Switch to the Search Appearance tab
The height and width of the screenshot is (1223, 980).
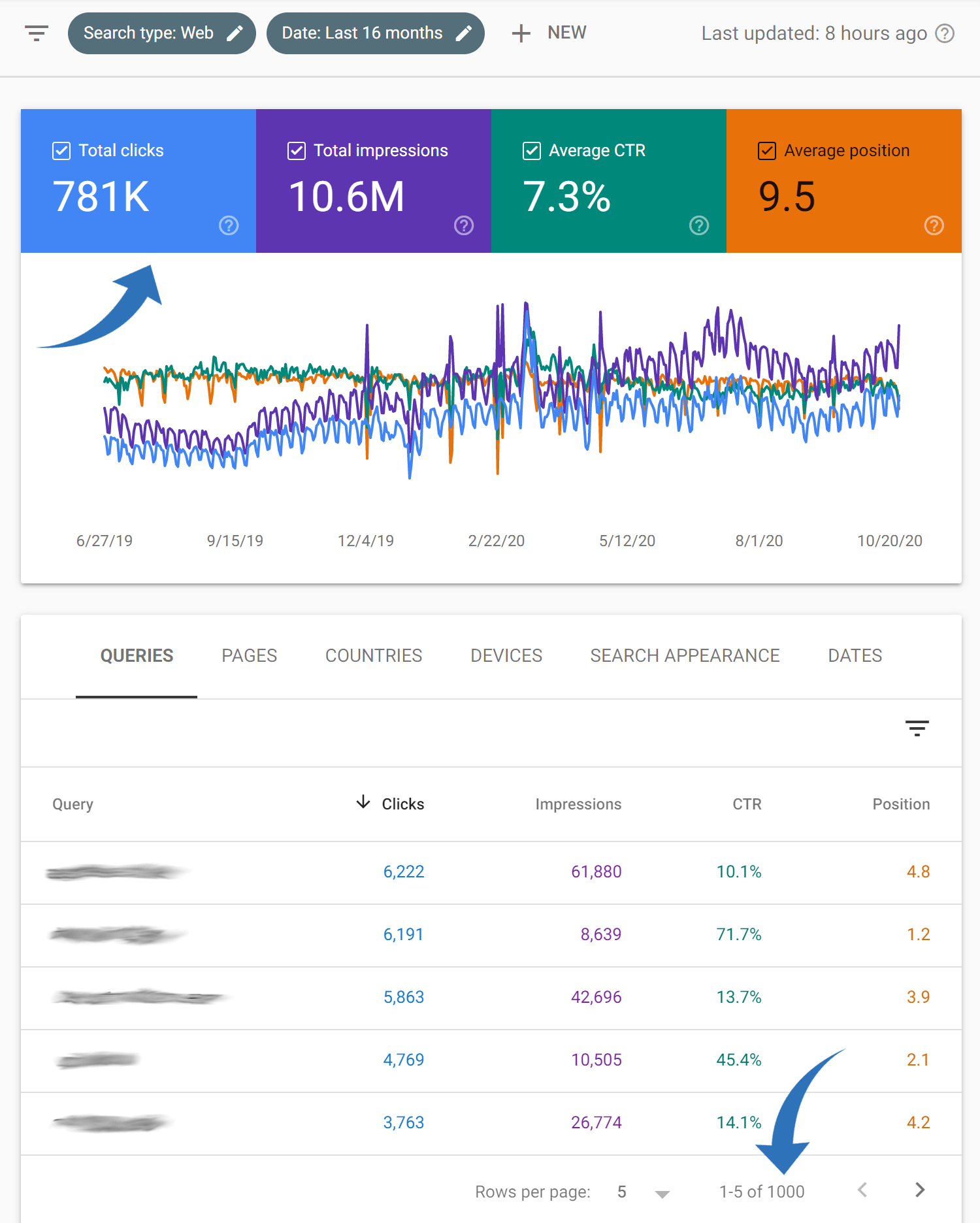click(685, 656)
